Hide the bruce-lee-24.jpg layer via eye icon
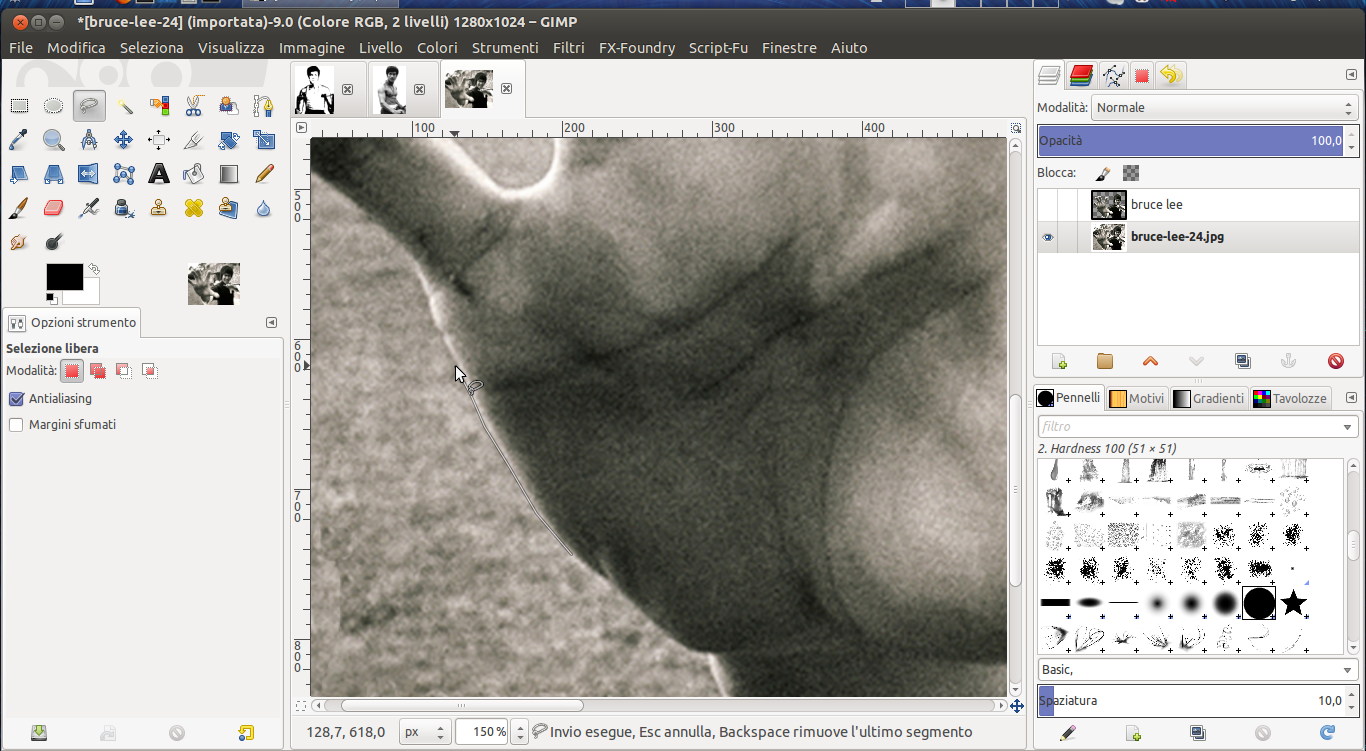Viewport: 1366px width, 751px height. (x=1048, y=237)
